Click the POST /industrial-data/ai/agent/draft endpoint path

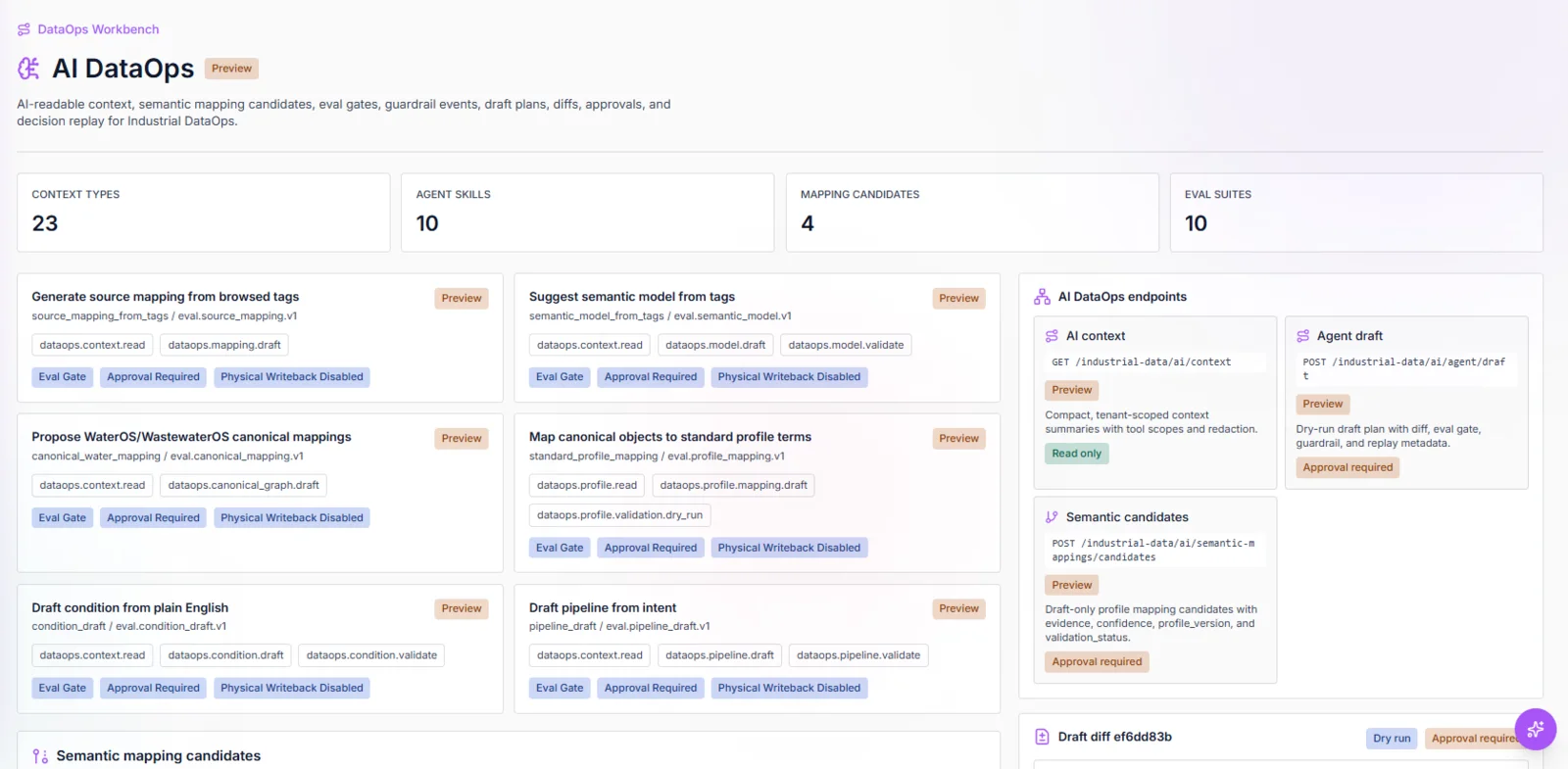coord(1404,369)
